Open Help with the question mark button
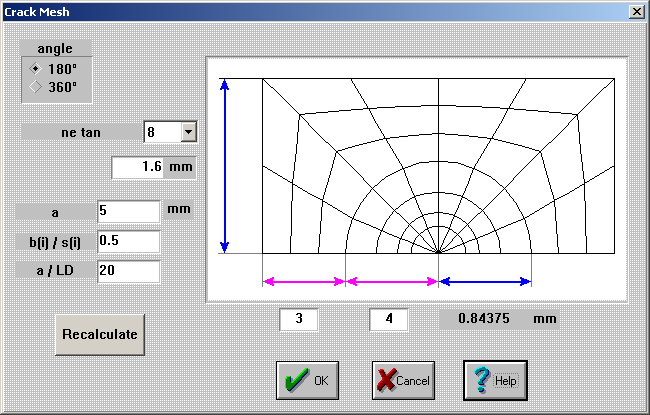 pos(495,380)
